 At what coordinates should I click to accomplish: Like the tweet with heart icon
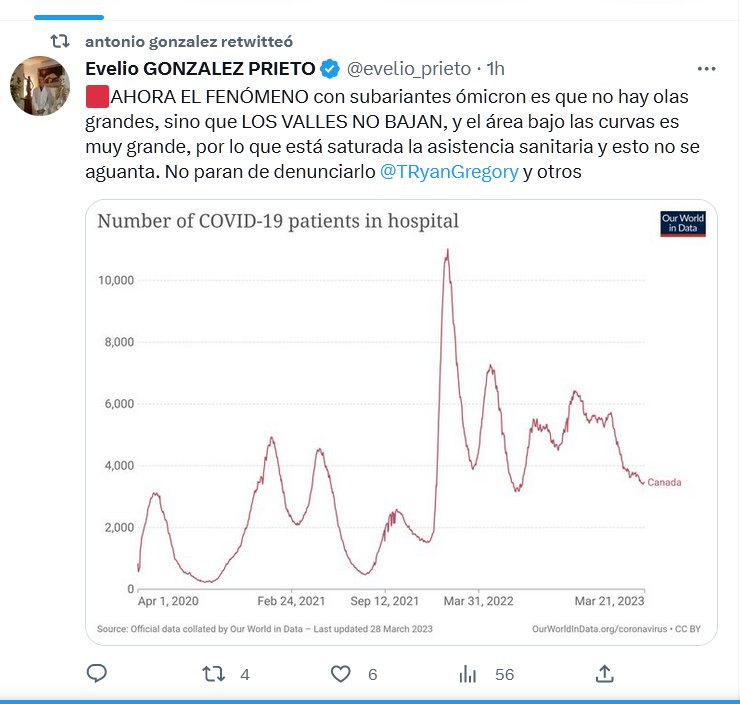click(341, 674)
